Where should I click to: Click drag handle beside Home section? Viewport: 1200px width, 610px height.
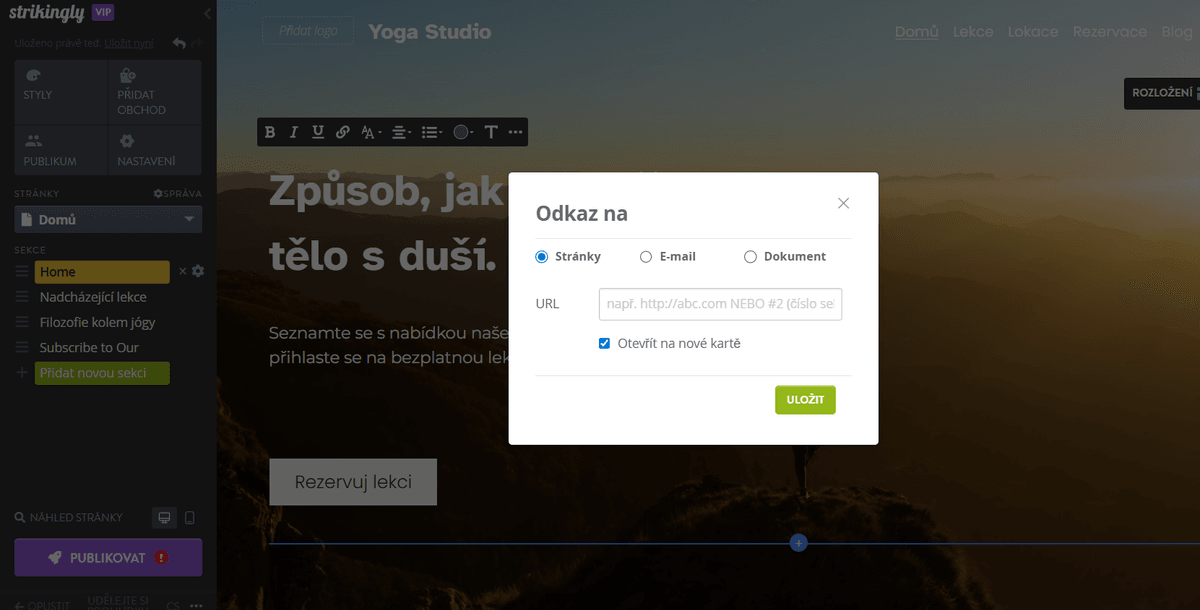pos(22,272)
